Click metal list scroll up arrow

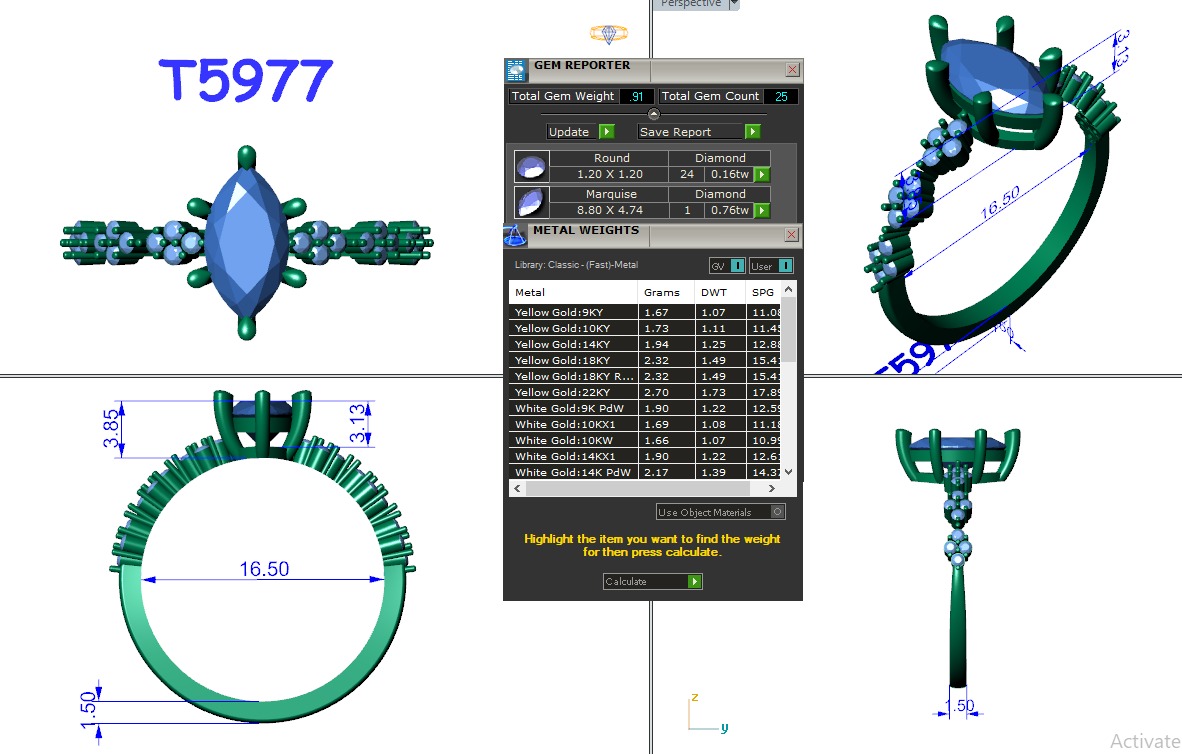click(789, 290)
